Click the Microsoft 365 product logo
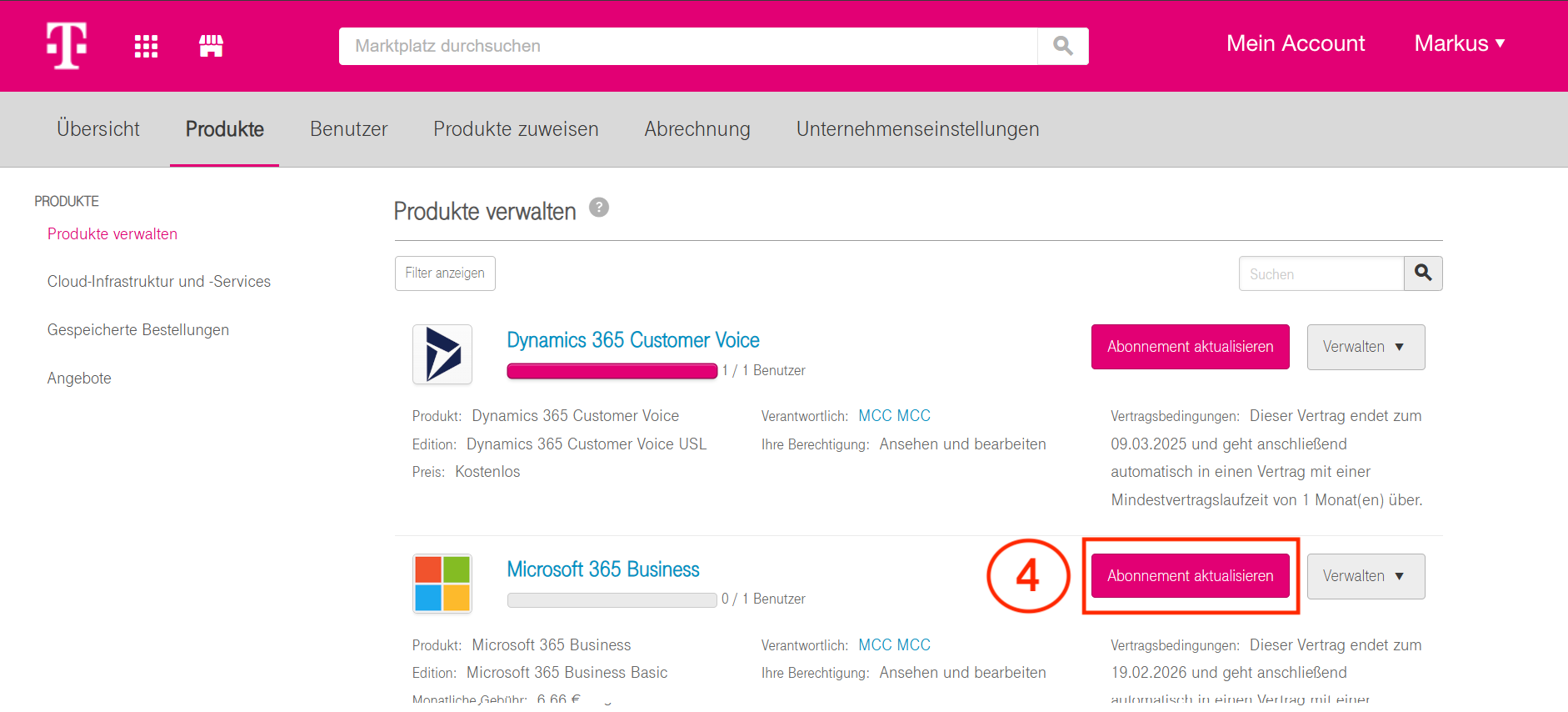 click(442, 584)
